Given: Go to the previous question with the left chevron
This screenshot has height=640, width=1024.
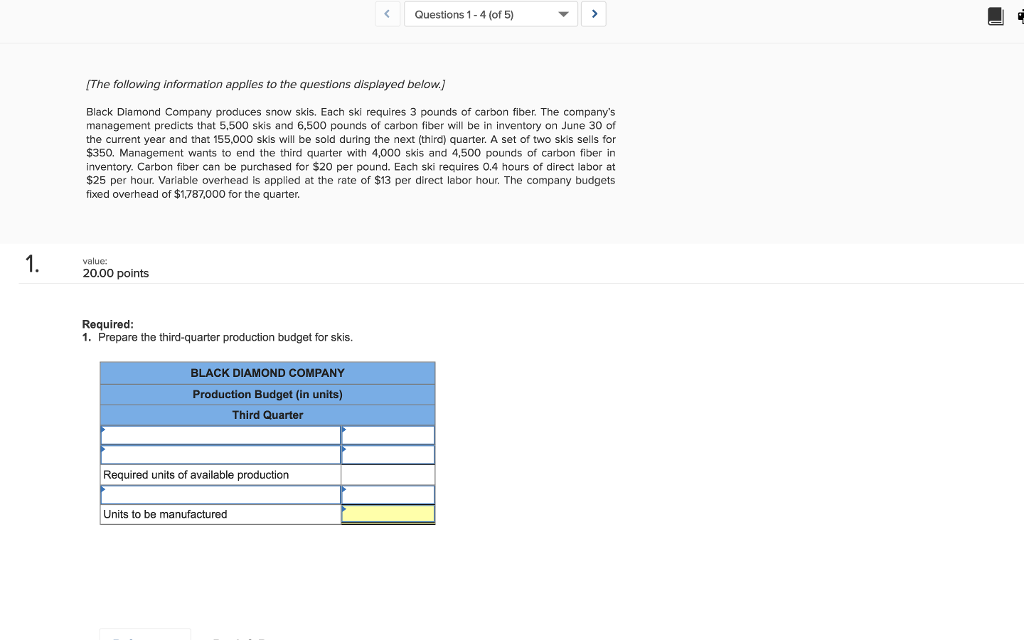Looking at the screenshot, I should coord(387,14).
